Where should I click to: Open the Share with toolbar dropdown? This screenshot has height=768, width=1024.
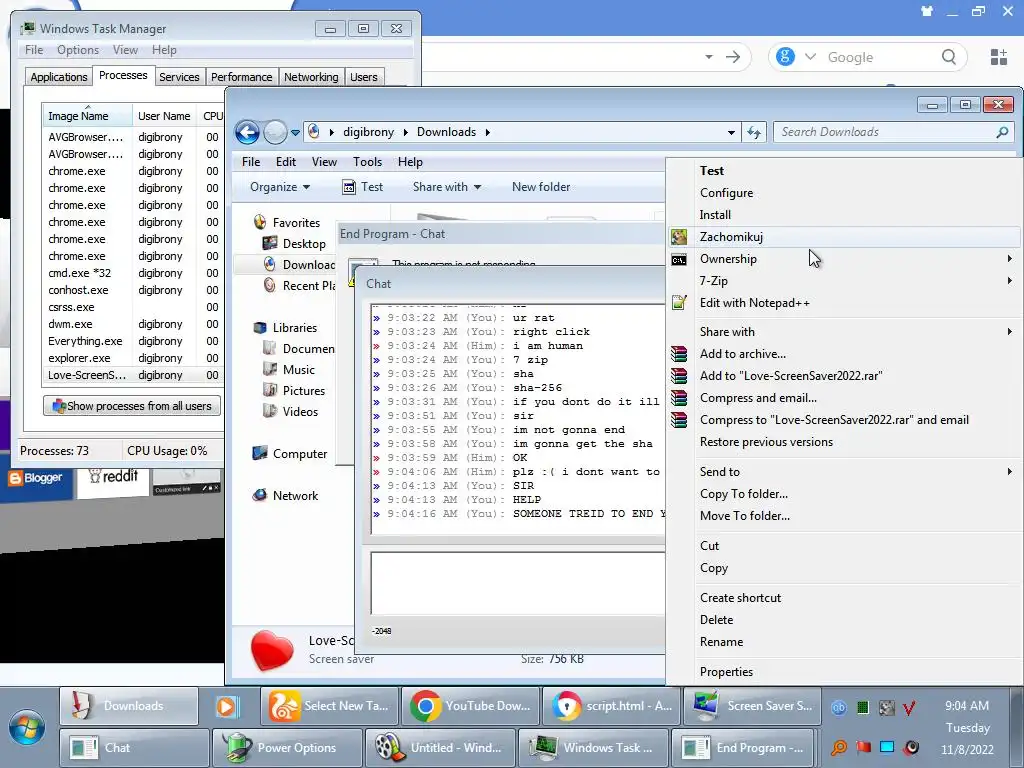(447, 187)
